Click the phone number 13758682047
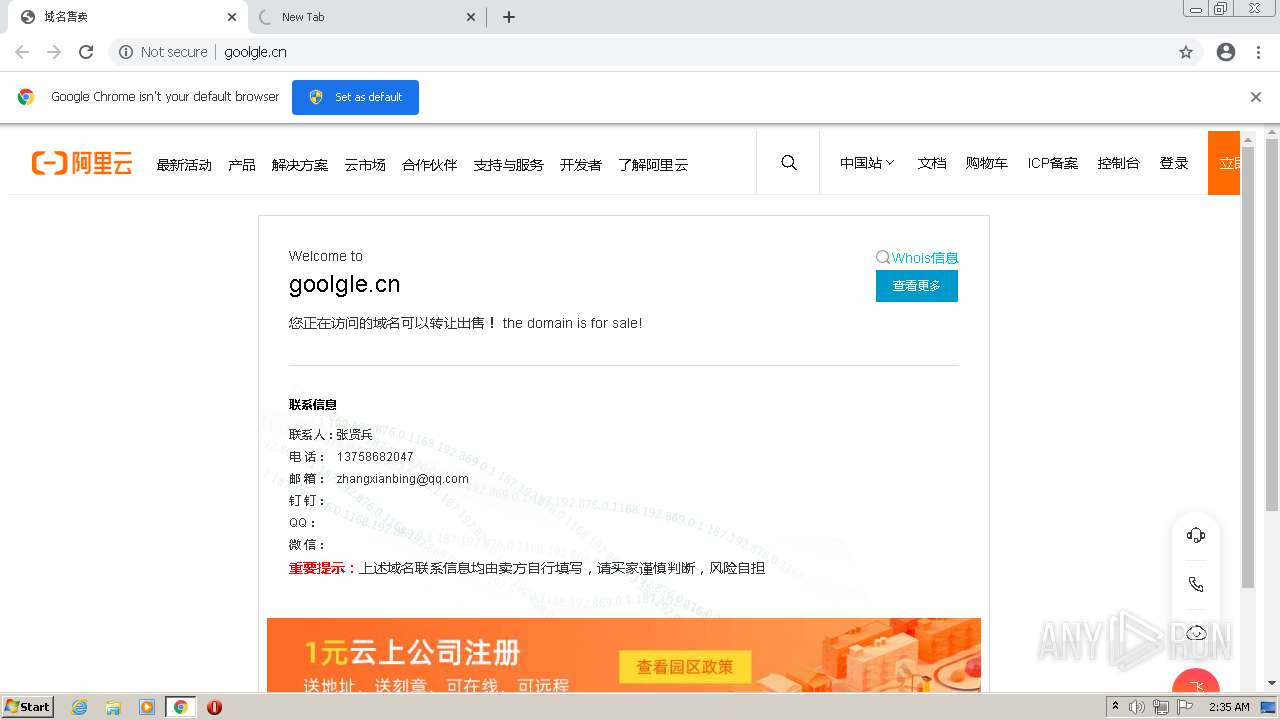 [x=375, y=457]
